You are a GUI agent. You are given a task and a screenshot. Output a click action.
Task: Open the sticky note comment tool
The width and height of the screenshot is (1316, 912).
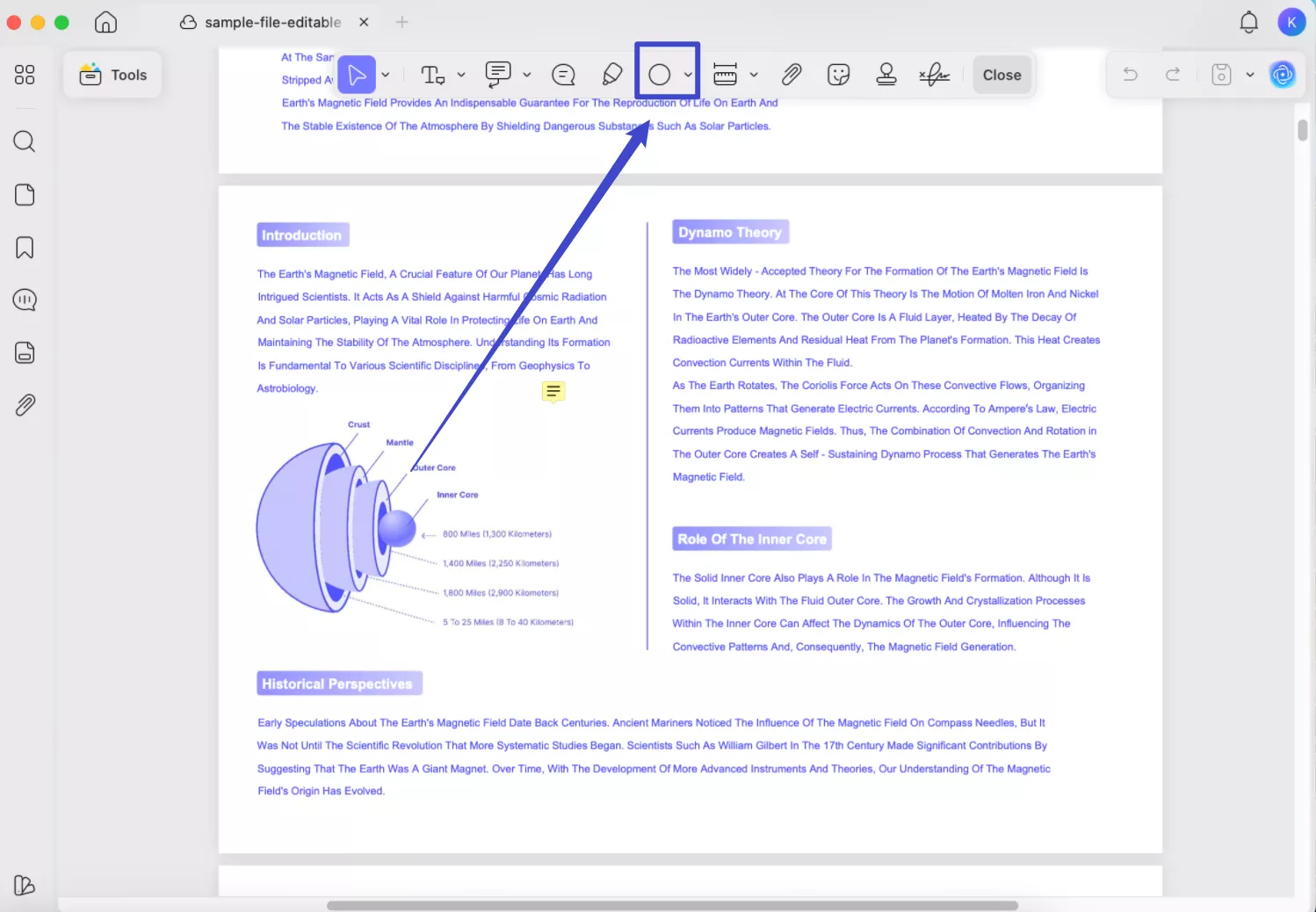tap(499, 75)
